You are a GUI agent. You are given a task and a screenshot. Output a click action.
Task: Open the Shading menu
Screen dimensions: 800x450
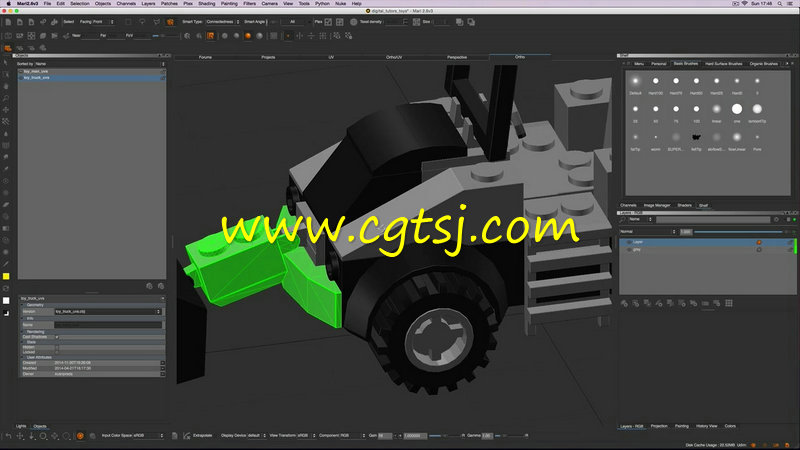pos(207,4)
